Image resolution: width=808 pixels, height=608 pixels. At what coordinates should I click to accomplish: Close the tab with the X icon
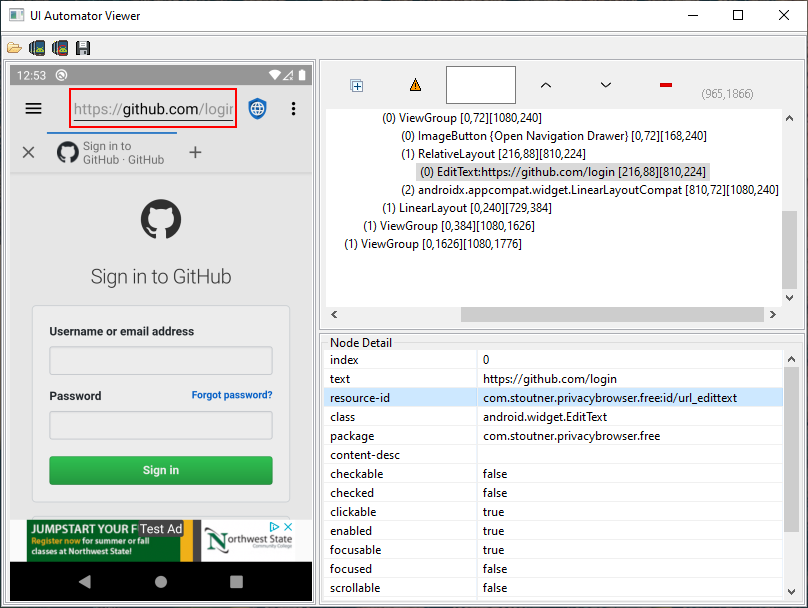[29, 153]
